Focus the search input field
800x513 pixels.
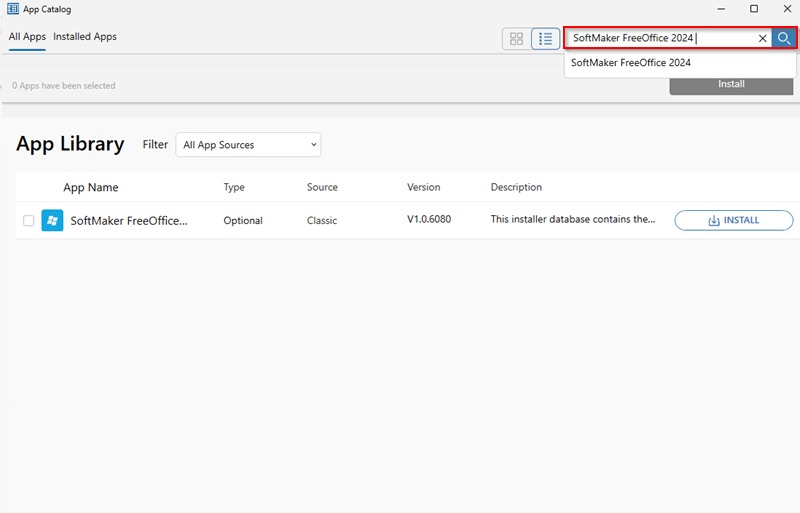(660, 38)
